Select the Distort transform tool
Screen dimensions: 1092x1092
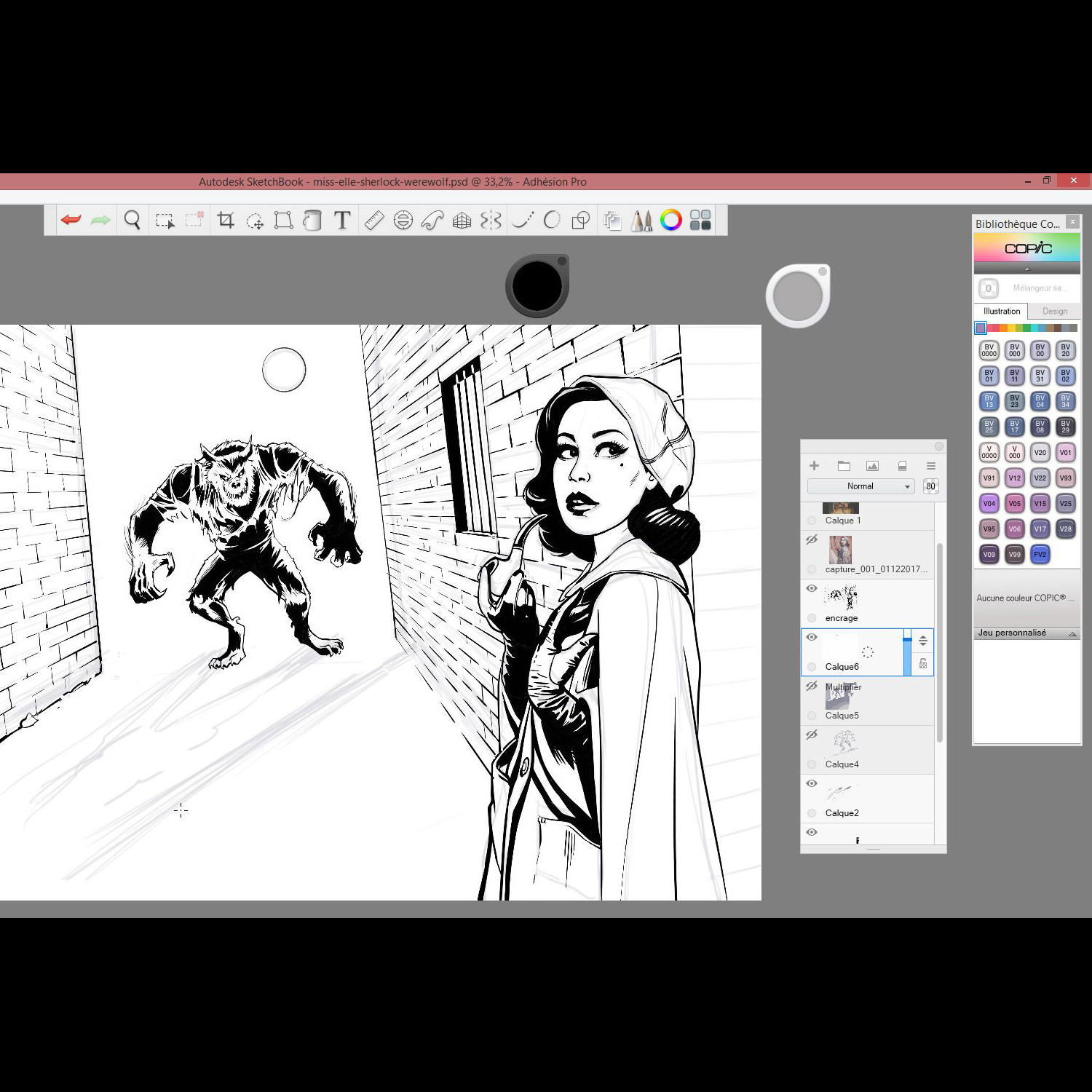pyautogui.click(x=283, y=220)
